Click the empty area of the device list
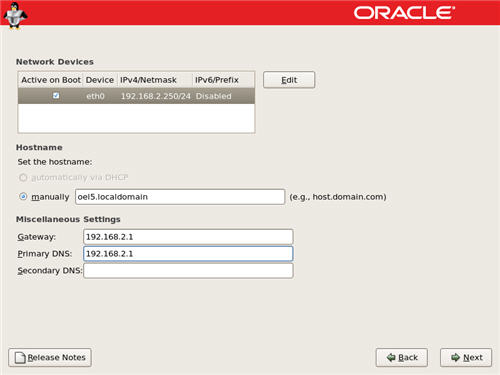This screenshot has height=375, width=500. [x=136, y=118]
